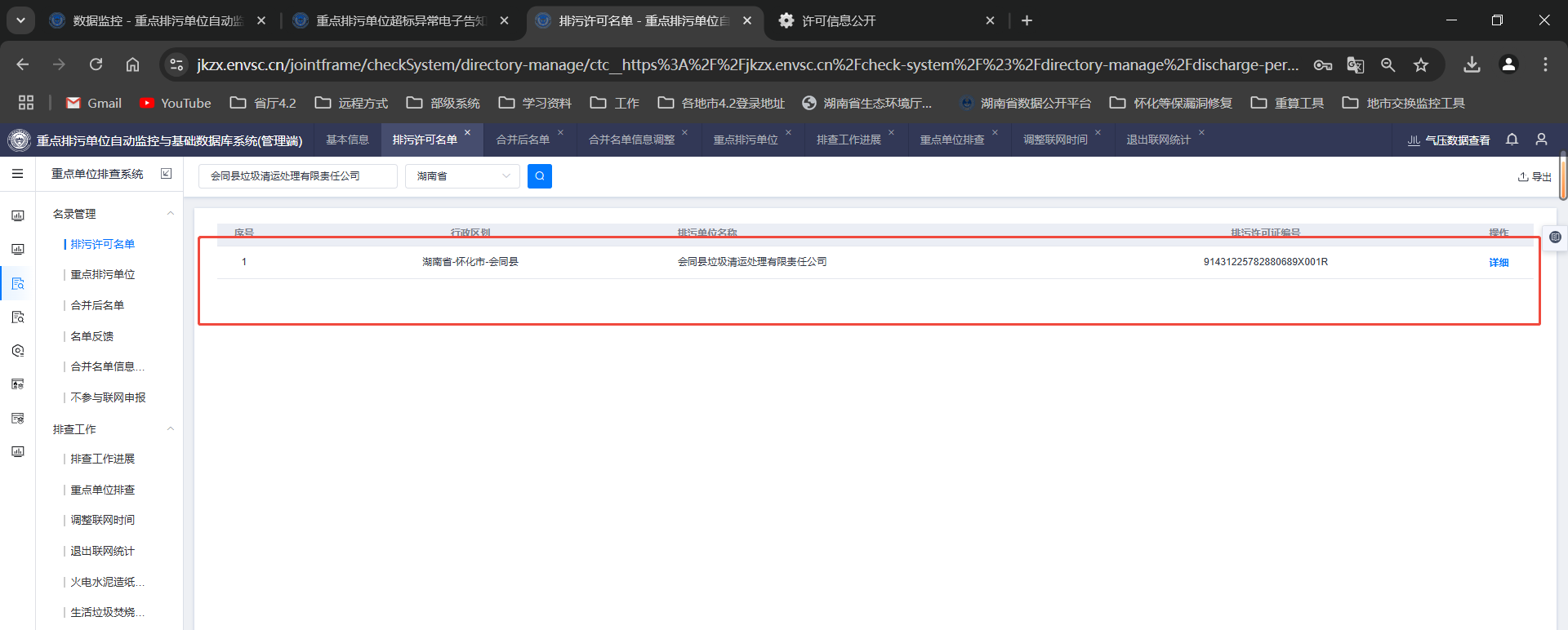Open the saved passwords key icon
Screen dimensions: 1568x630
coord(1323,64)
